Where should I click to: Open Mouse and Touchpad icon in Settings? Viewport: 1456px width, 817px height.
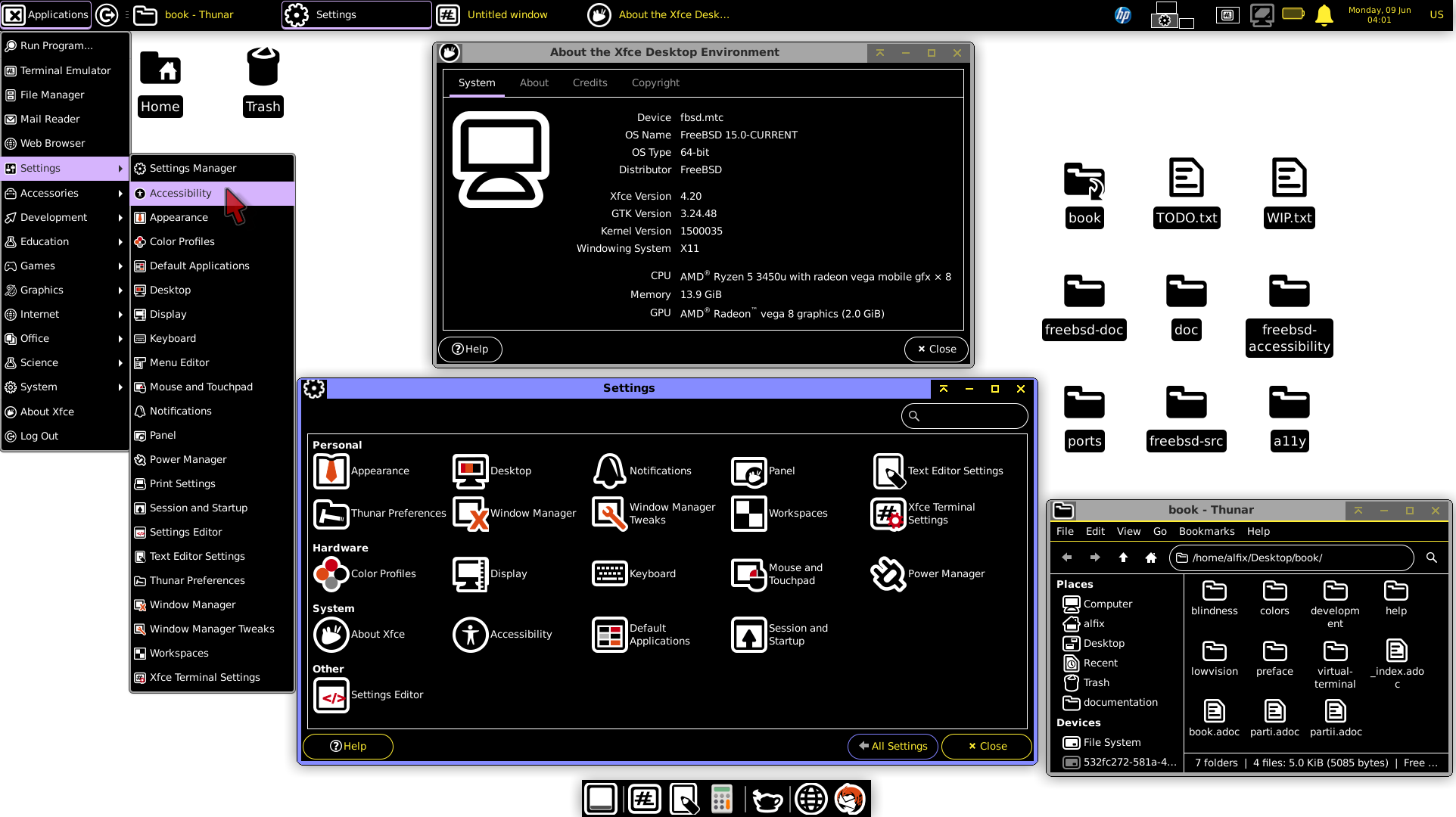749,573
